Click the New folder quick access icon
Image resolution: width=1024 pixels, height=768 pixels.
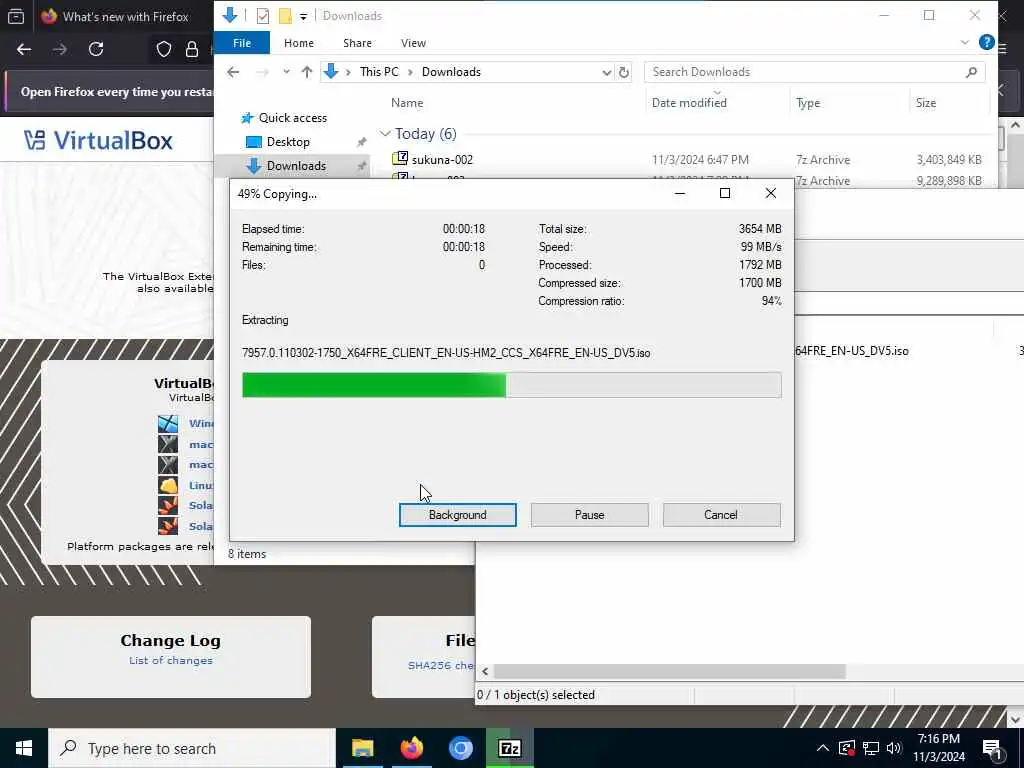tap(285, 16)
